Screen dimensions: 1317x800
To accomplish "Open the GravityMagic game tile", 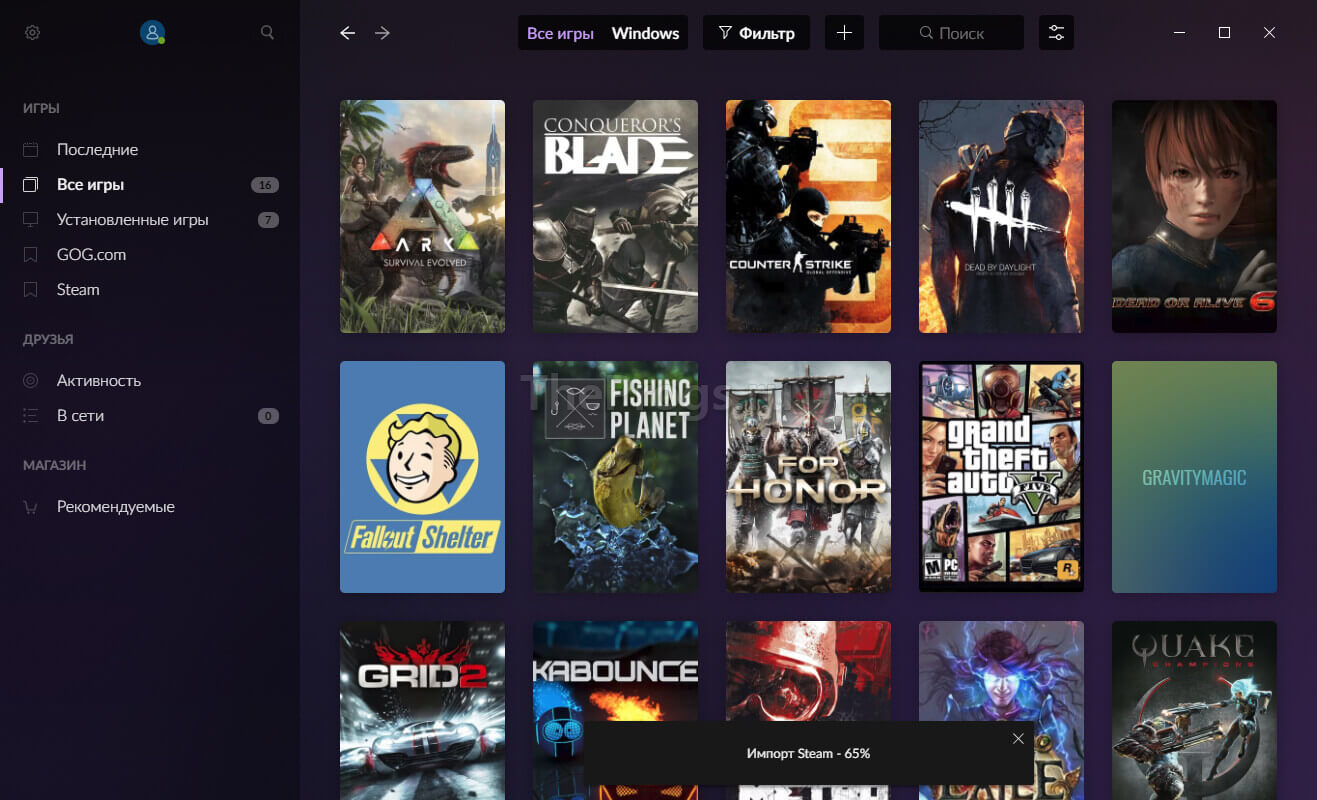I will pos(1194,477).
